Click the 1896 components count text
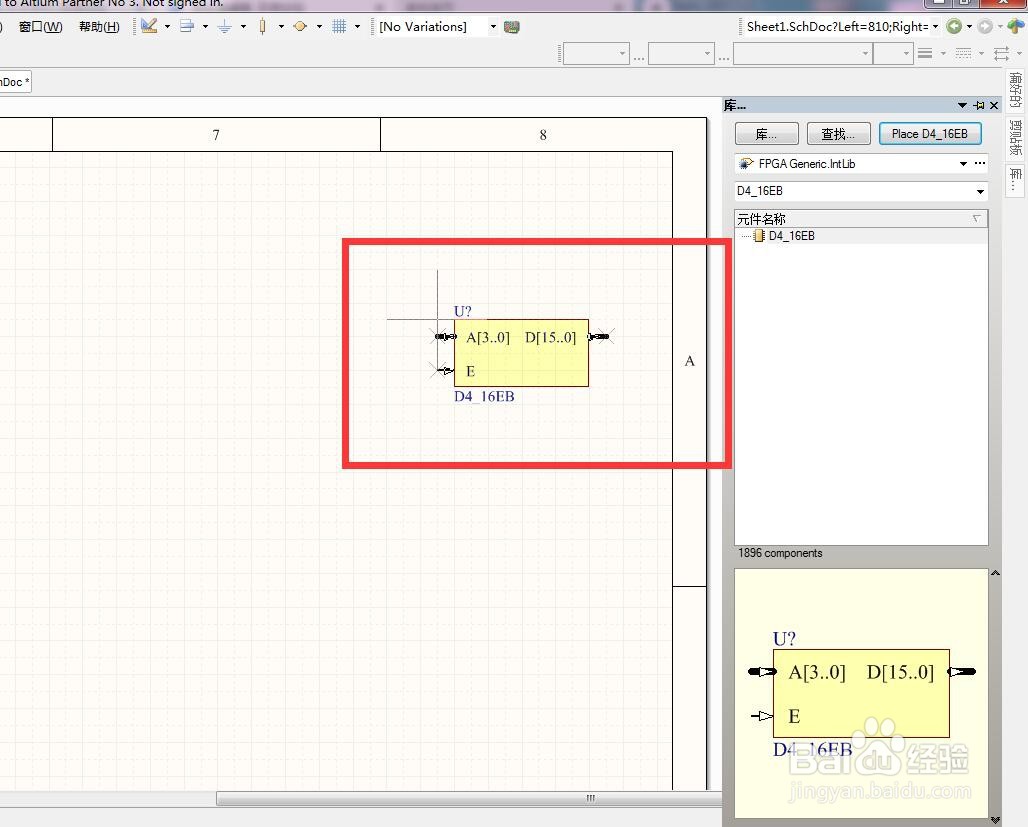Screen dimensions: 1028x827 pyautogui.click(x=780, y=553)
